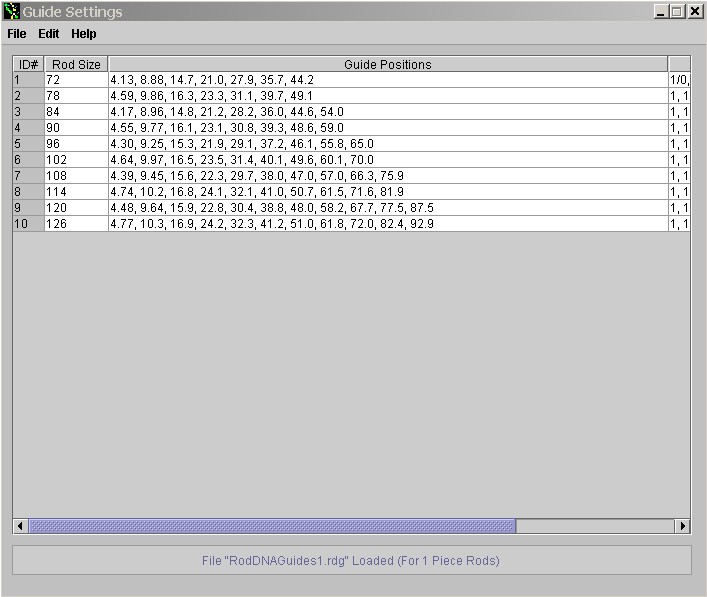The height and width of the screenshot is (597, 707).
Task: Click the horizontal scrollbar thumb
Action: click(271, 526)
